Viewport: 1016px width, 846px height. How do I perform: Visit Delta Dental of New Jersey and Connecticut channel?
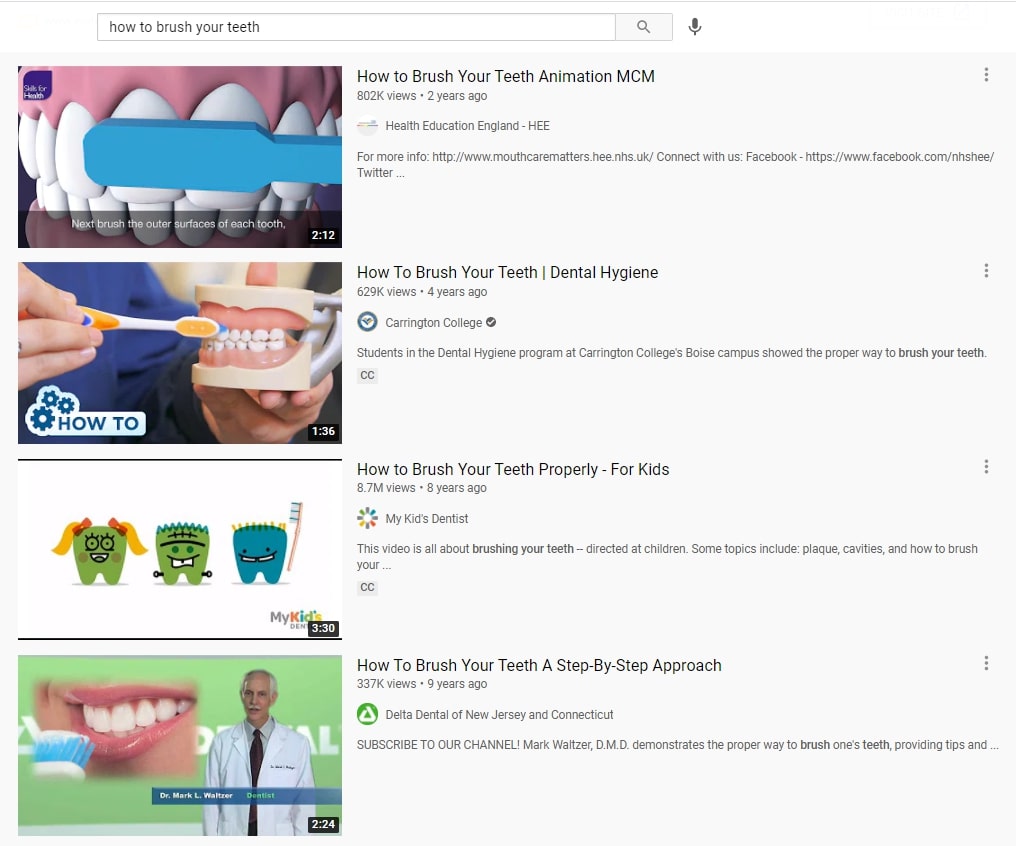point(499,715)
